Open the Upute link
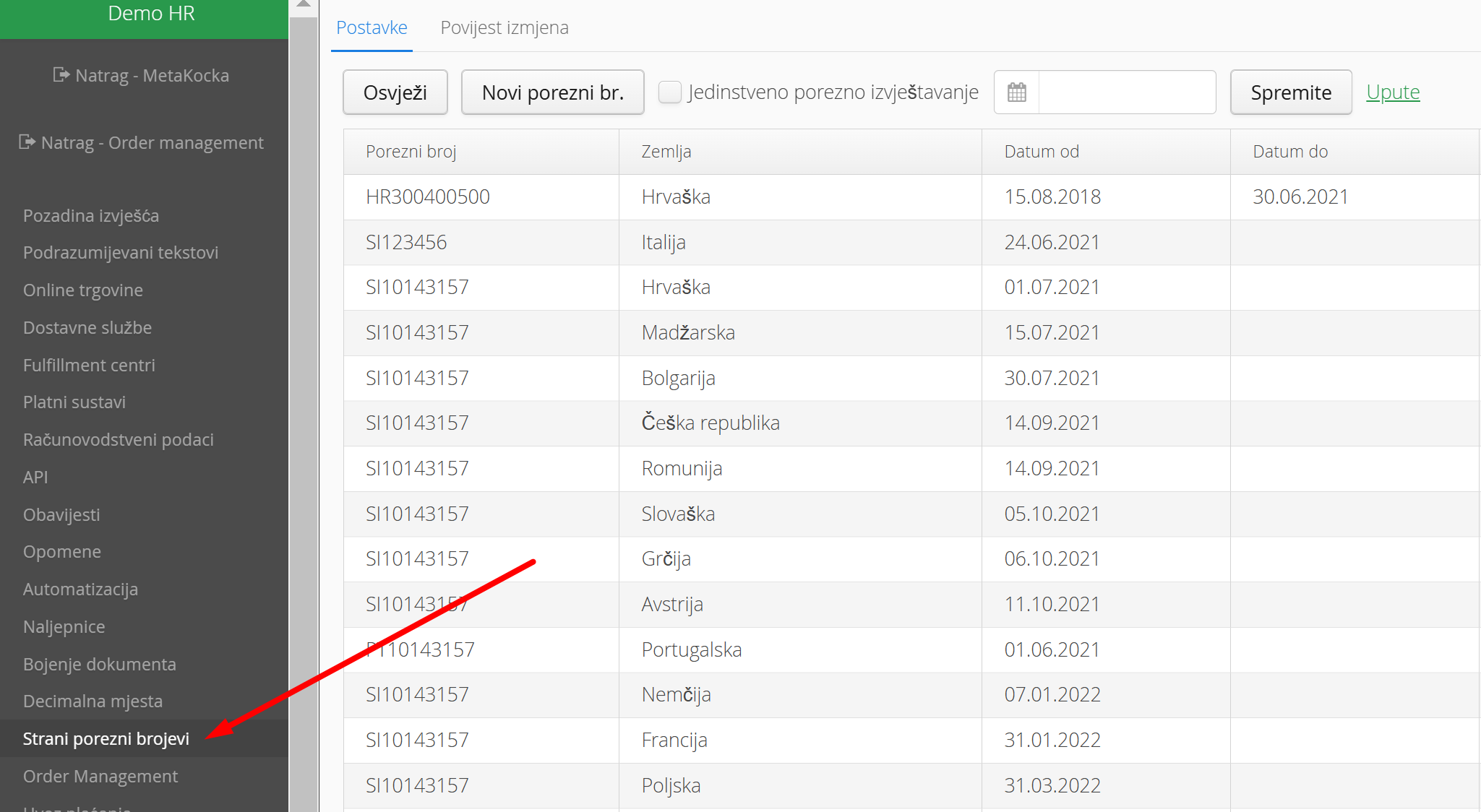This screenshot has height=812, width=1481. [x=1392, y=92]
